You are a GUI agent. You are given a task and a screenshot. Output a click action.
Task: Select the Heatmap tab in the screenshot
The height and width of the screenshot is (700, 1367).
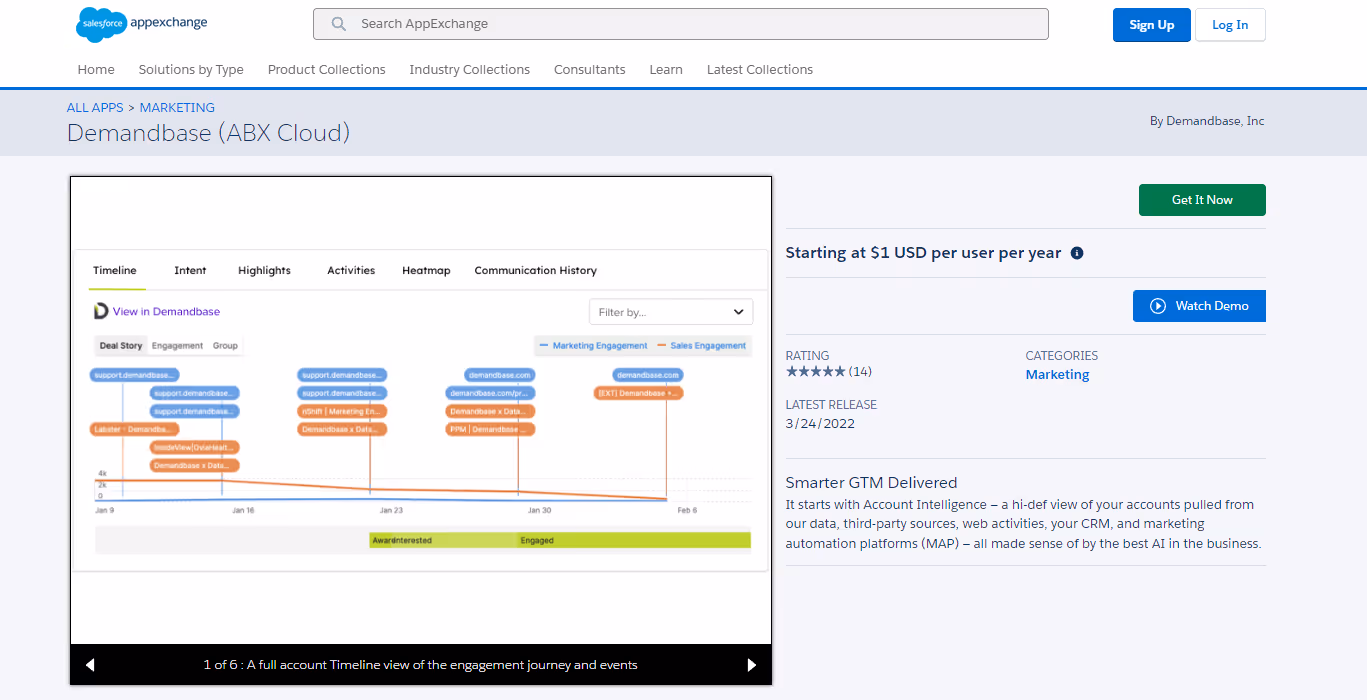(x=426, y=271)
